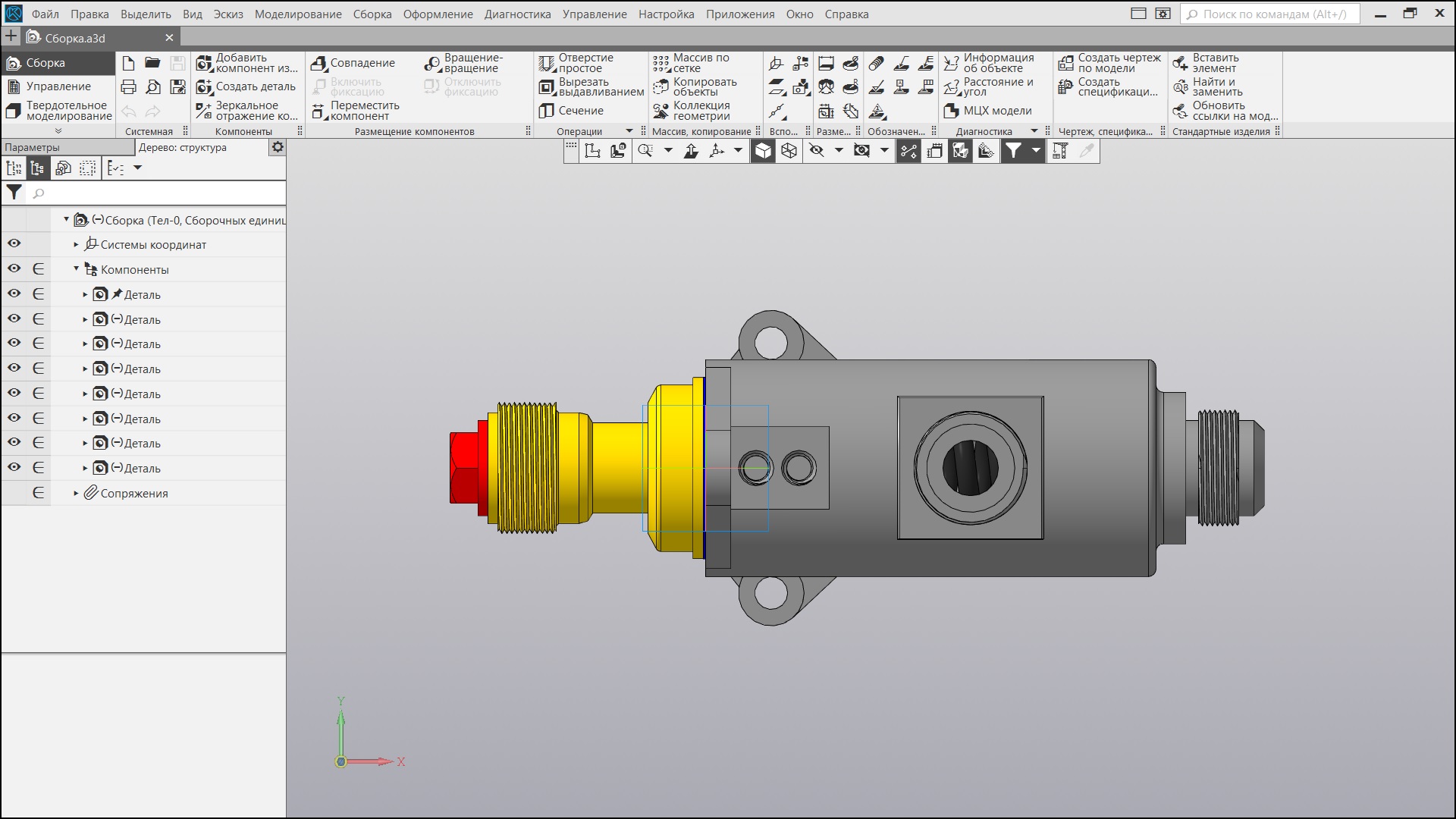
Task: Collapse the root Сборка node
Action: (66, 219)
